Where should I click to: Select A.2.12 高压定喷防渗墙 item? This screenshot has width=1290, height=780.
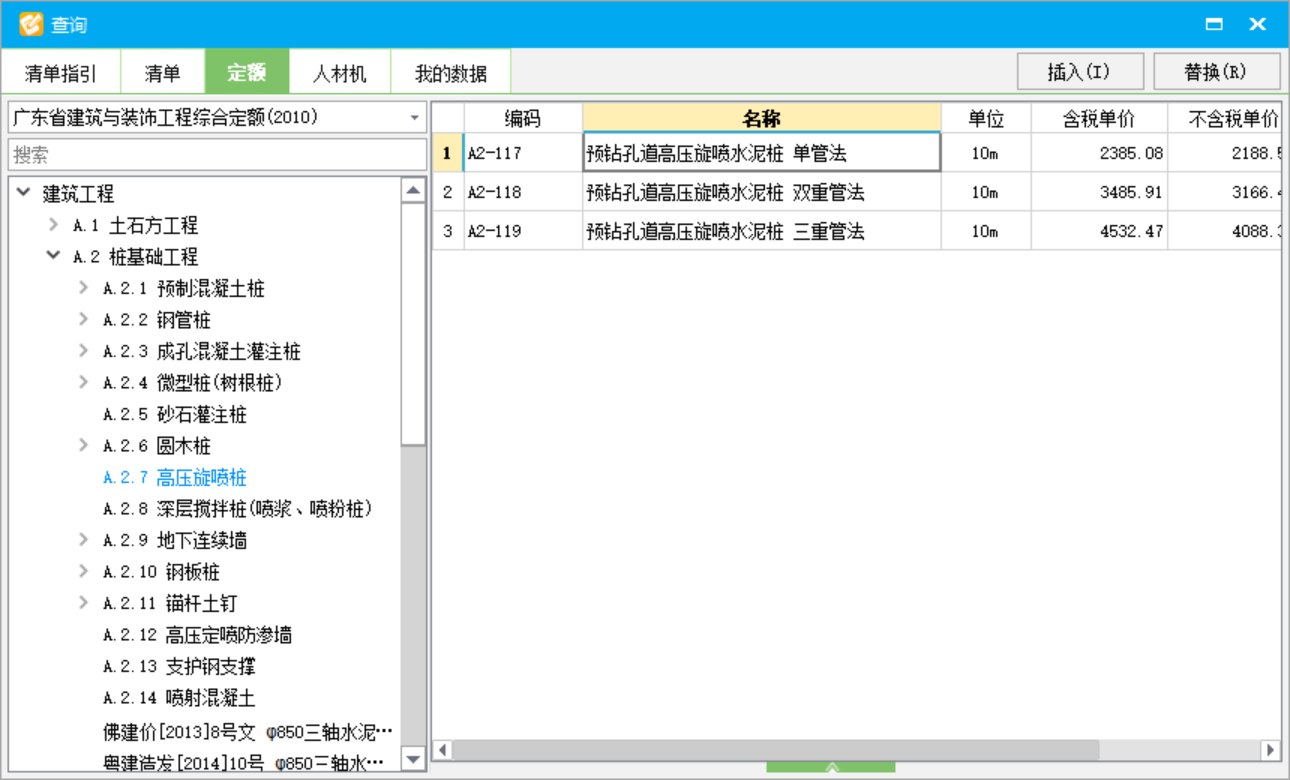point(198,635)
